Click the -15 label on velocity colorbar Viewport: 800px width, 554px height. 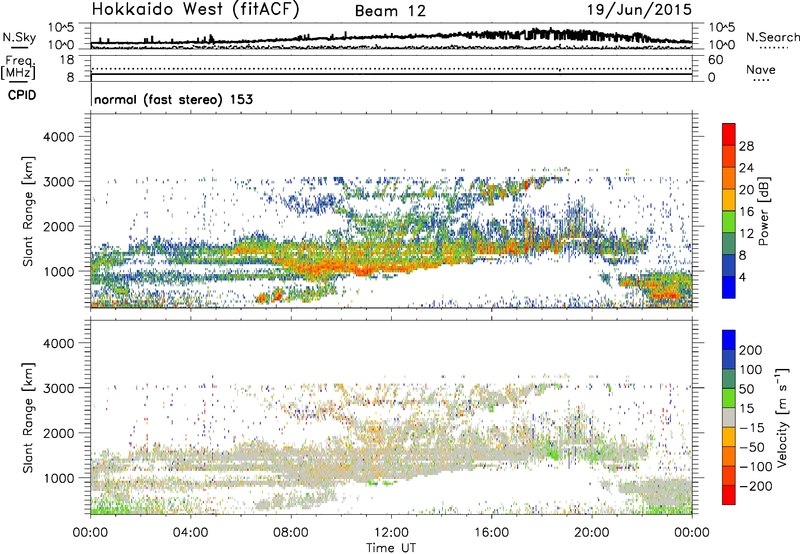click(752, 428)
